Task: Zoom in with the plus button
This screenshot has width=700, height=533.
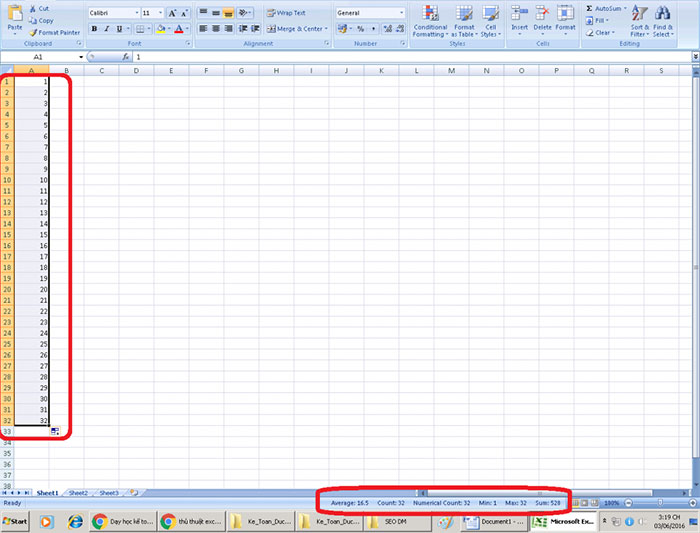Action: click(693, 503)
